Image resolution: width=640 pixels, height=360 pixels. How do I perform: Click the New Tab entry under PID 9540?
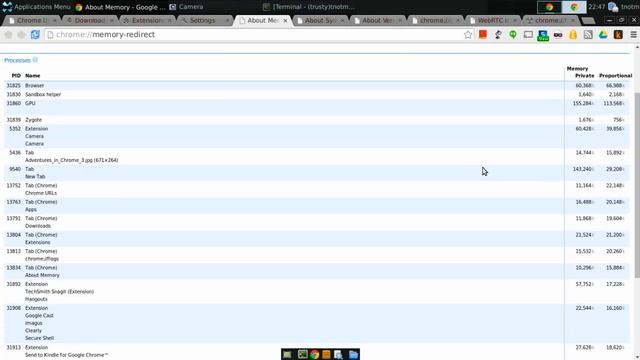coord(35,177)
